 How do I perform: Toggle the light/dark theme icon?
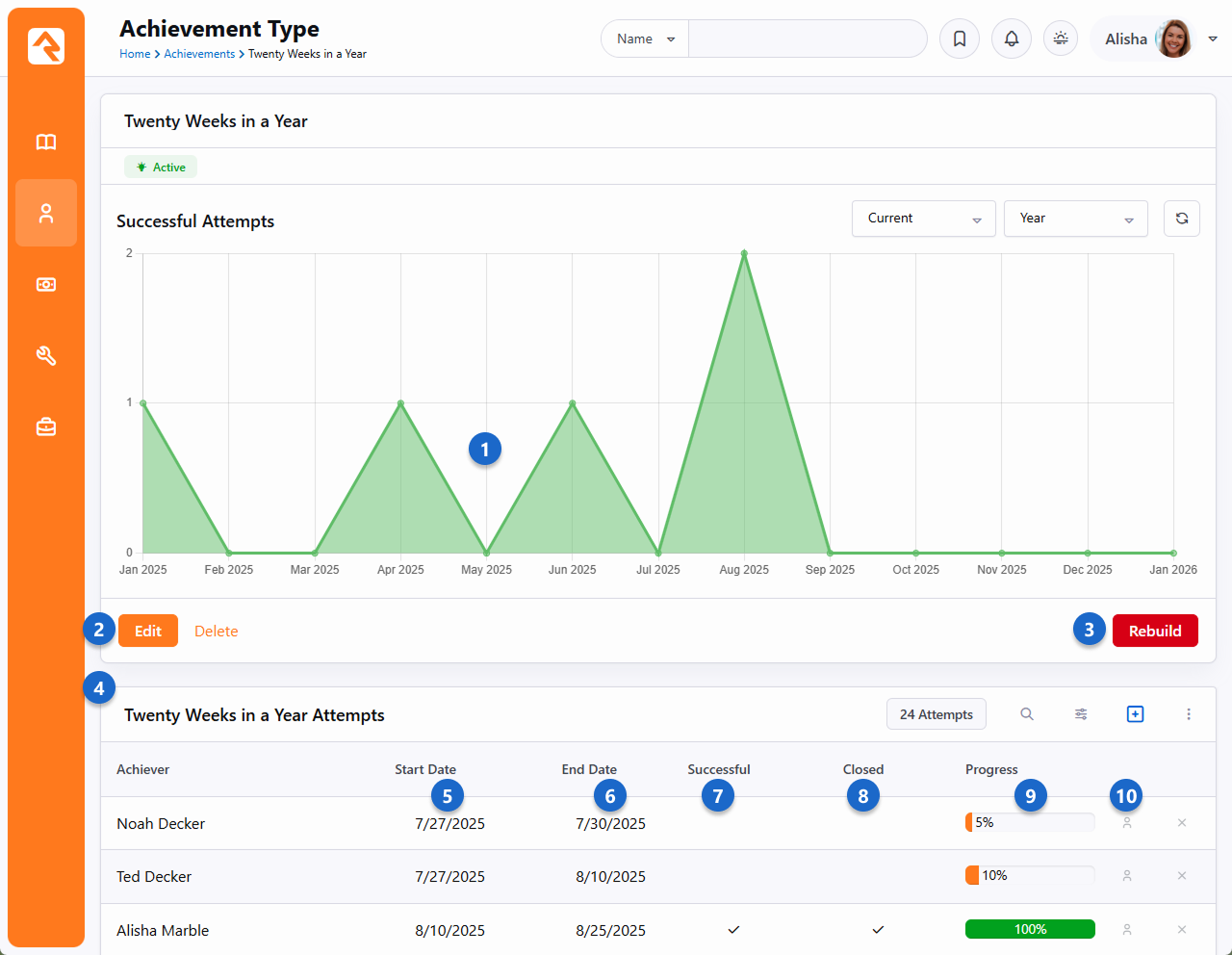(1061, 39)
